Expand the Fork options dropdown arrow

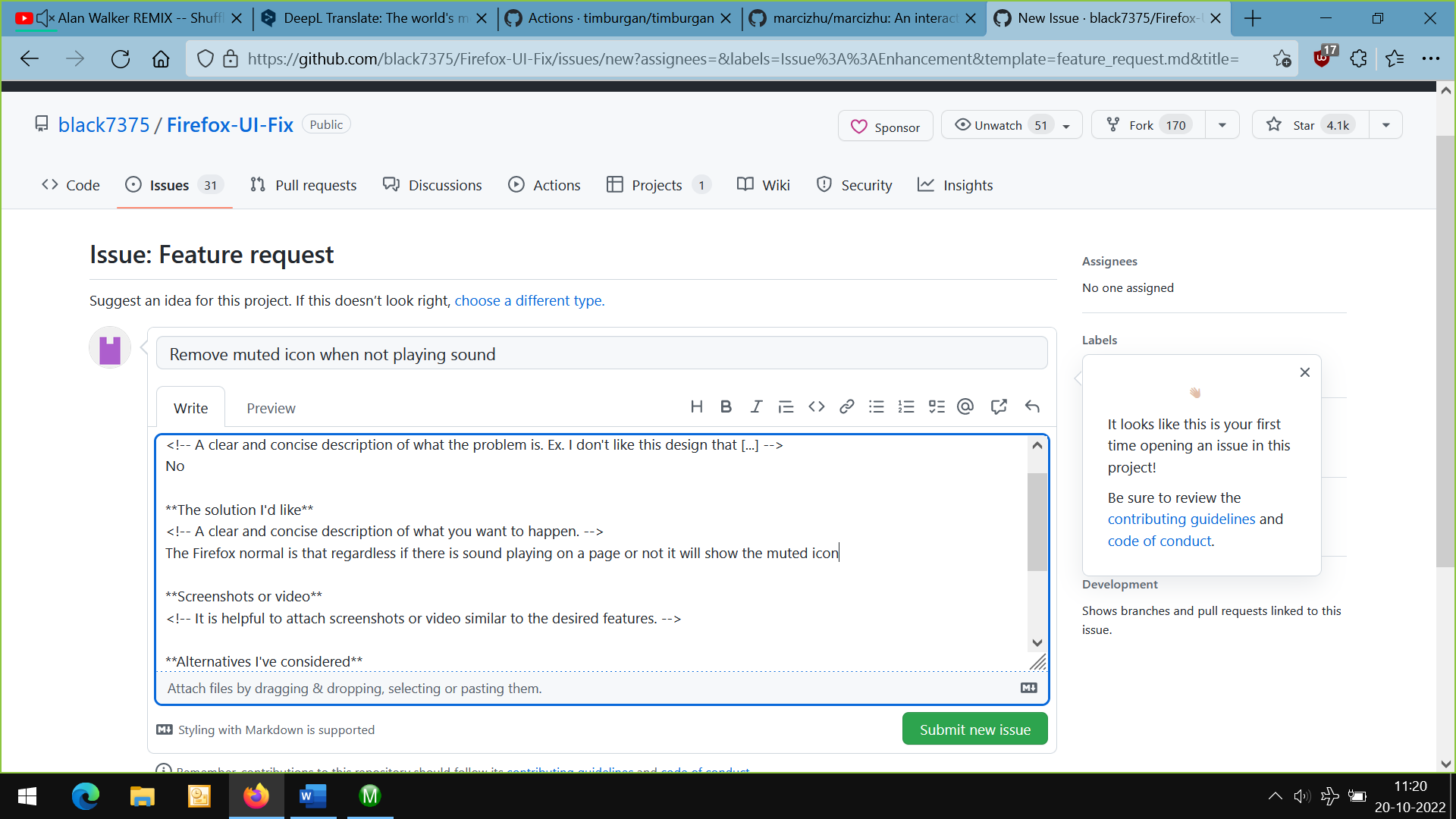click(x=1222, y=125)
